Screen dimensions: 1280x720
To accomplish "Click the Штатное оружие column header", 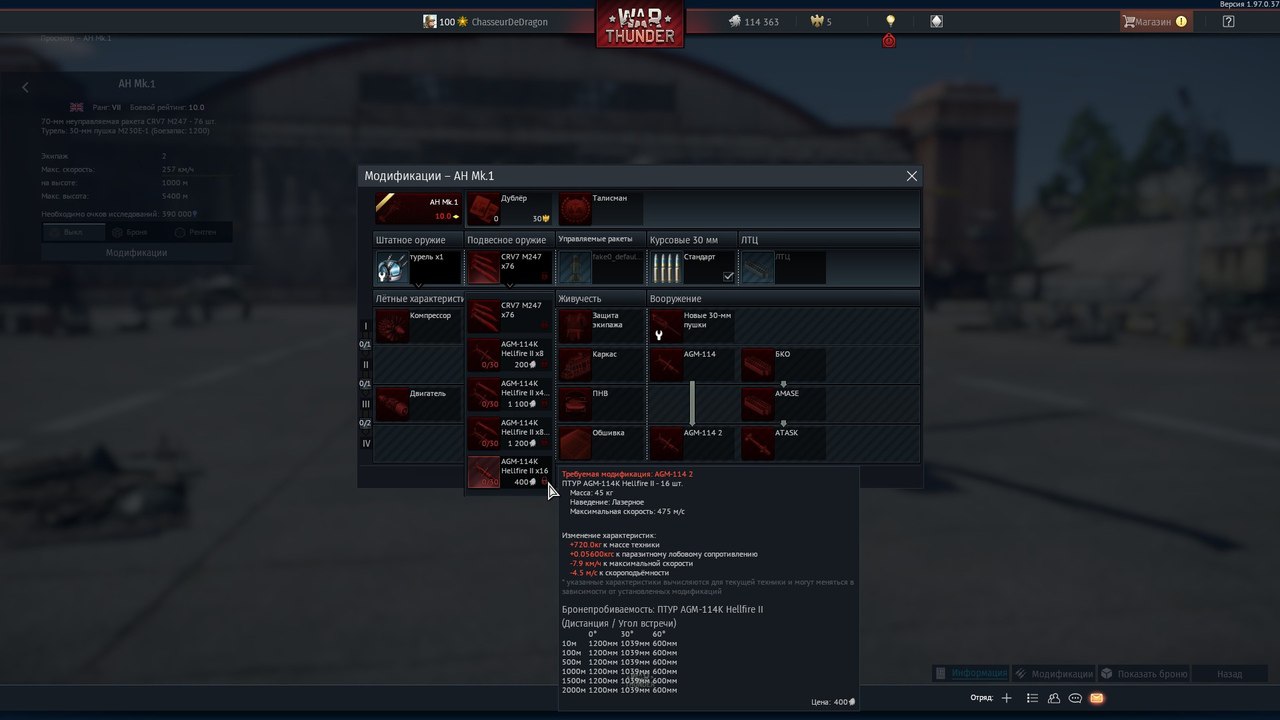I will click(x=418, y=240).
